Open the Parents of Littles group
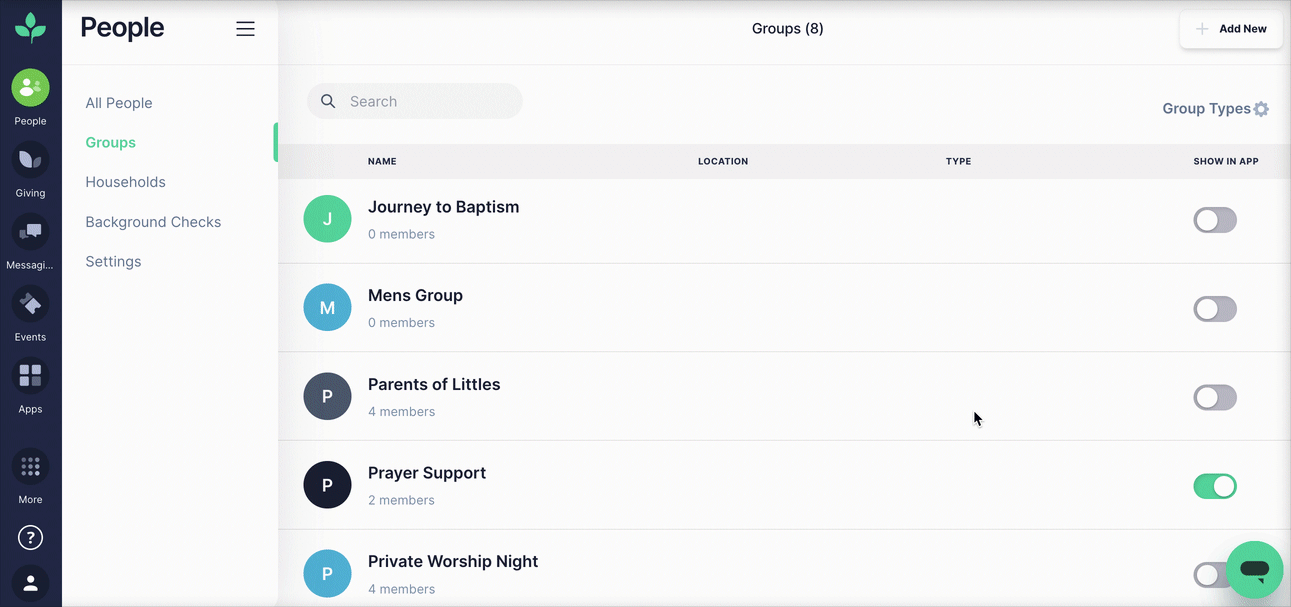 tap(434, 385)
